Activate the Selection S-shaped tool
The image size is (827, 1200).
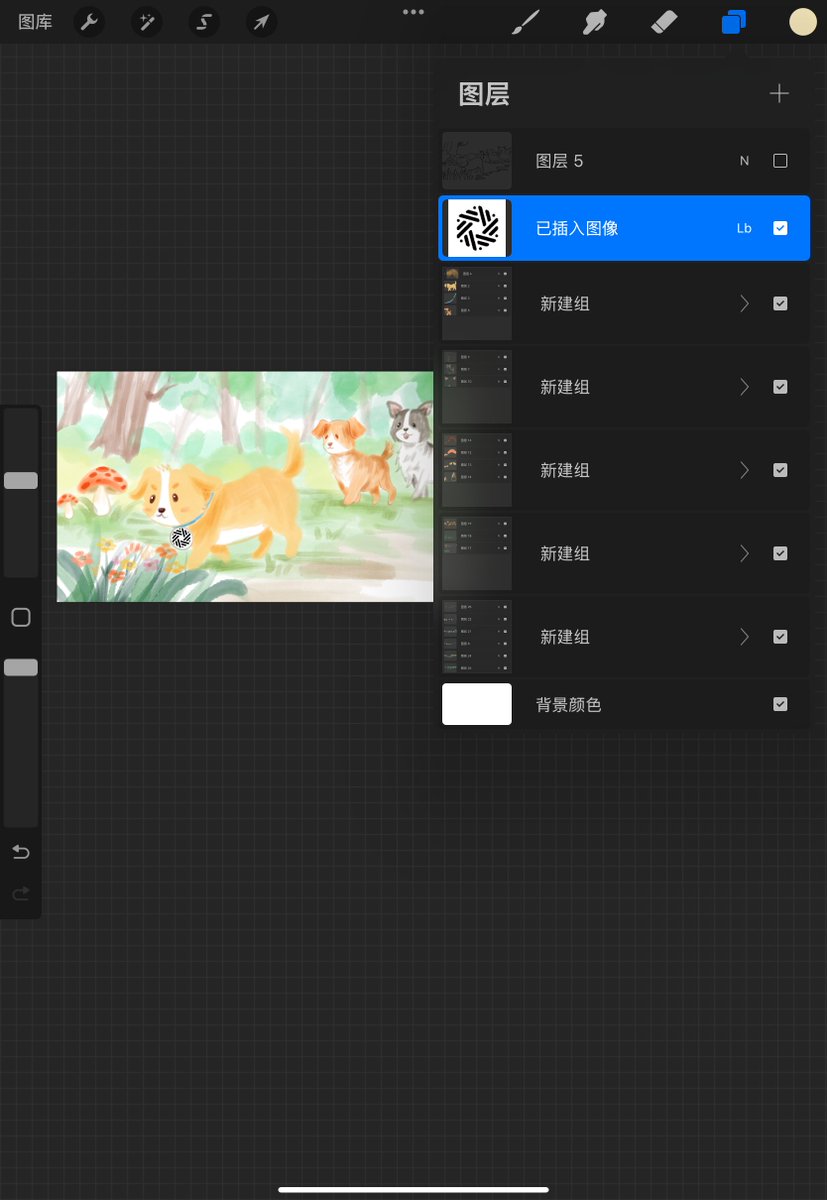(x=204, y=22)
